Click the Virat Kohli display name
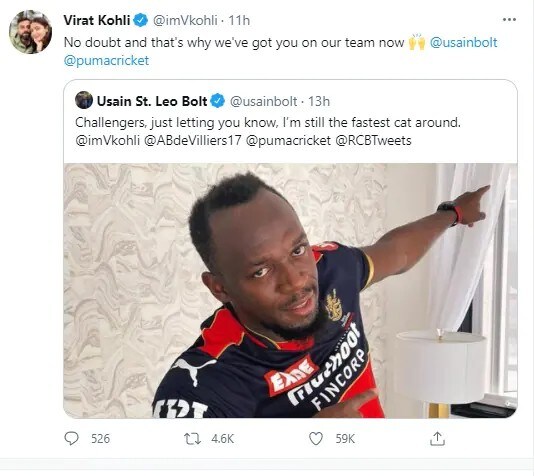The width and height of the screenshot is (534, 476). [x=97, y=20]
